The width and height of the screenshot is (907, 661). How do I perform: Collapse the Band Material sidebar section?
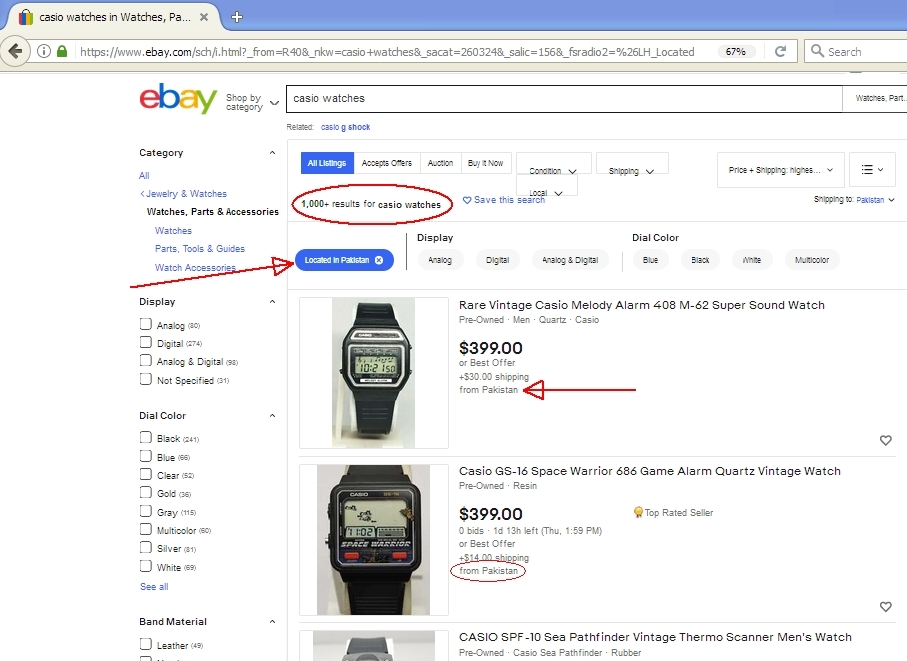tap(272, 622)
